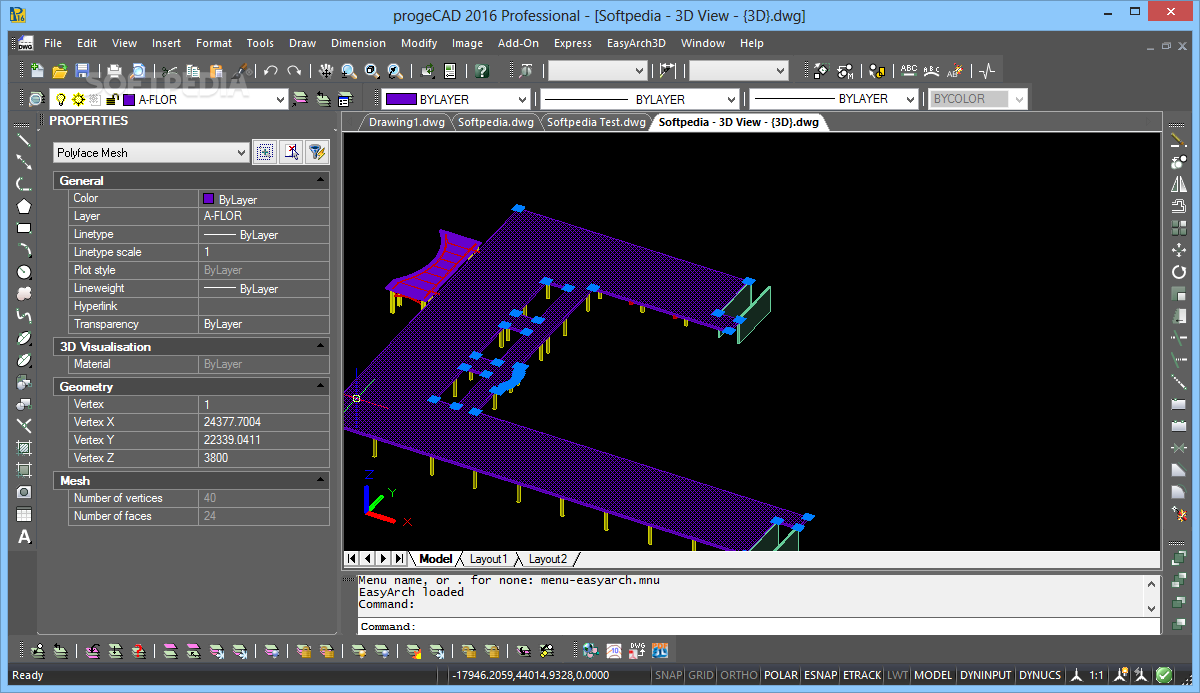Select the Pan hand tool
The height and width of the screenshot is (693, 1200).
pos(326,71)
